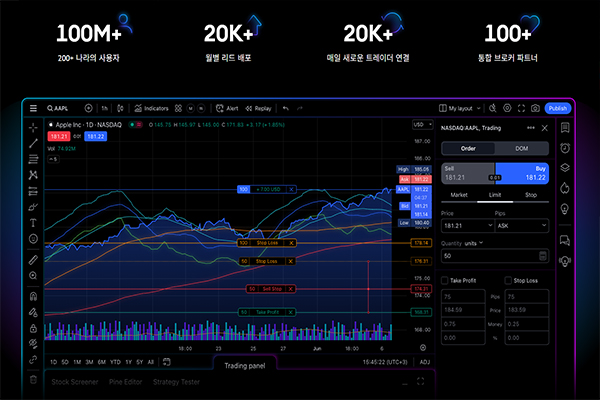
Task: Select the Text drawing tool
Action: click(33, 222)
